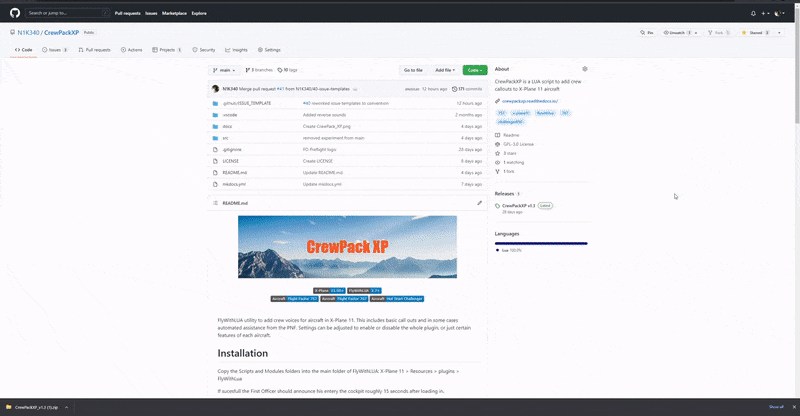
Task: Open Marketplace in top navigation
Action: (174, 13)
